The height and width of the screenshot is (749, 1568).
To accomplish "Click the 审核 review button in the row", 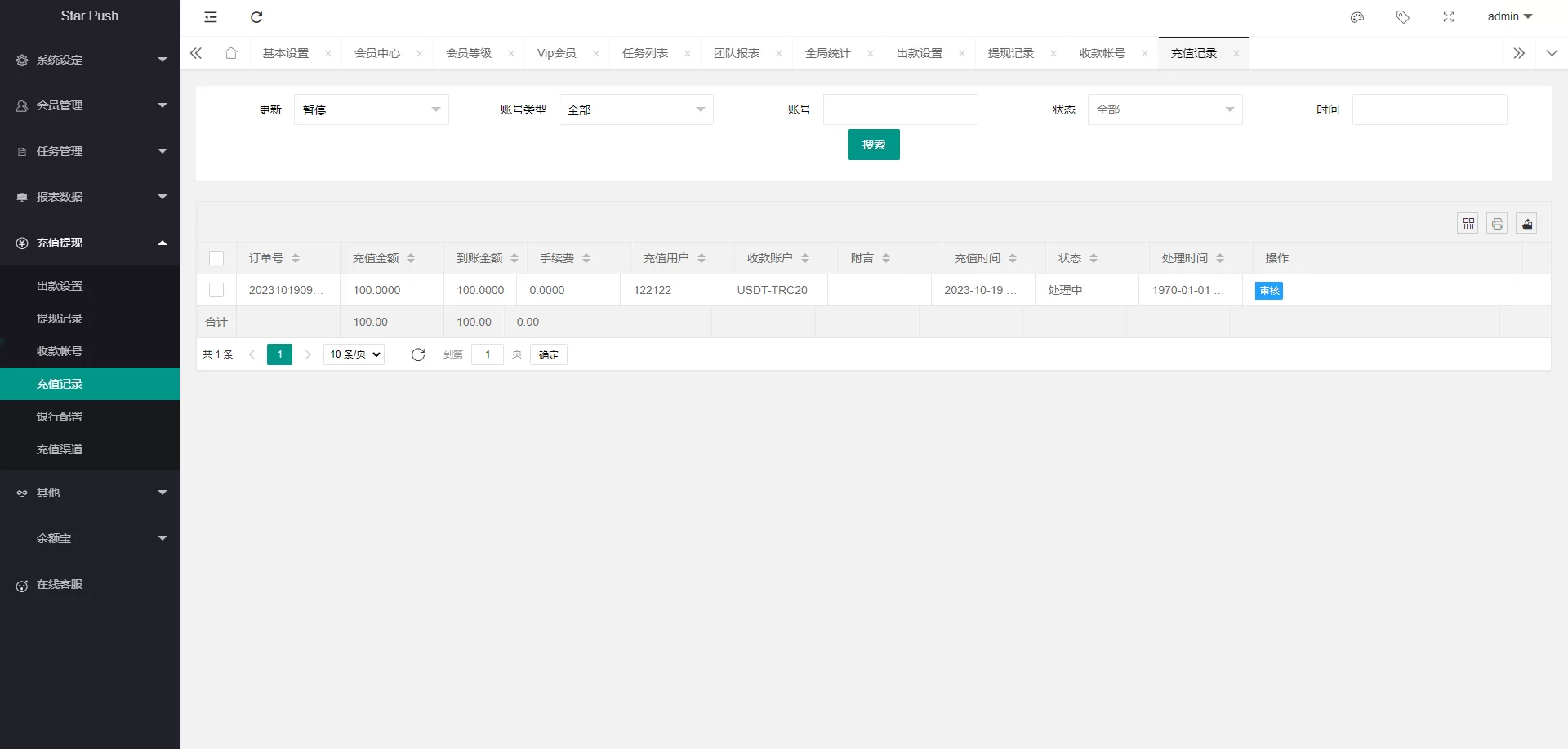I will [x=1267, y=290].
